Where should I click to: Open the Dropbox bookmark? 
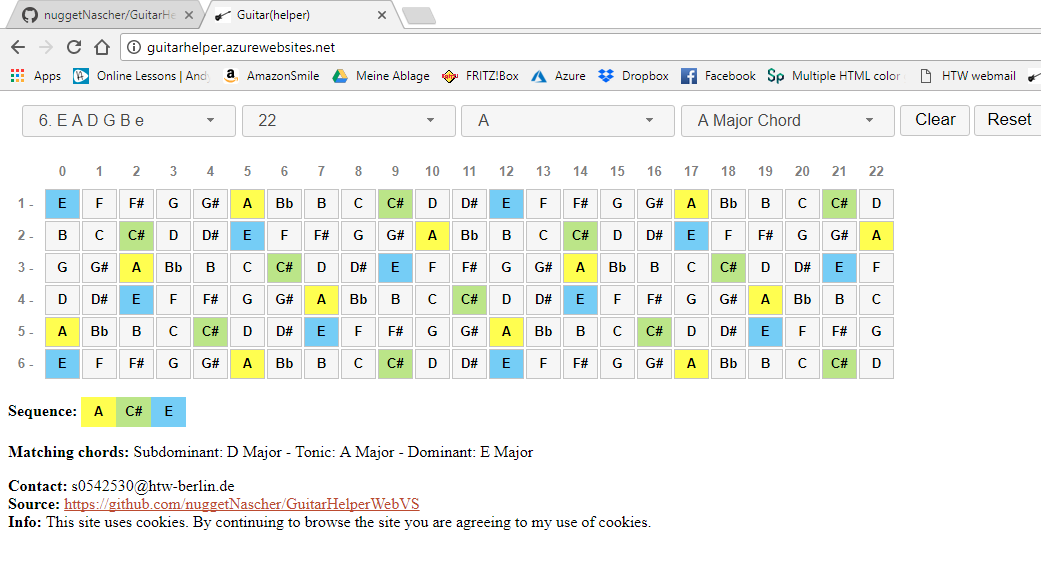(x=634, y=76)
